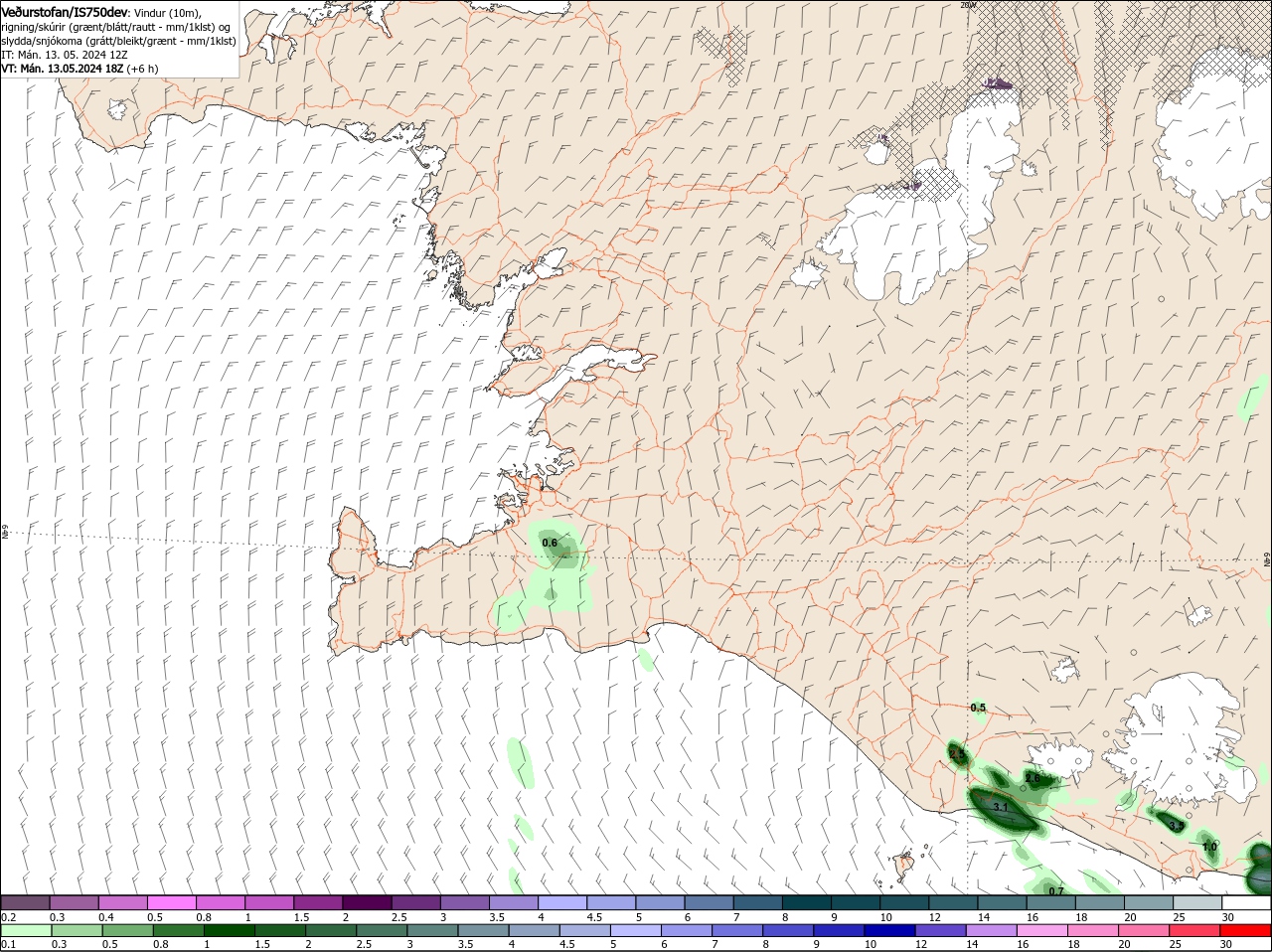Click the '30' label in the bottom legend row
Viewport: 1272px width, 952px height.
coord(1228,944)
